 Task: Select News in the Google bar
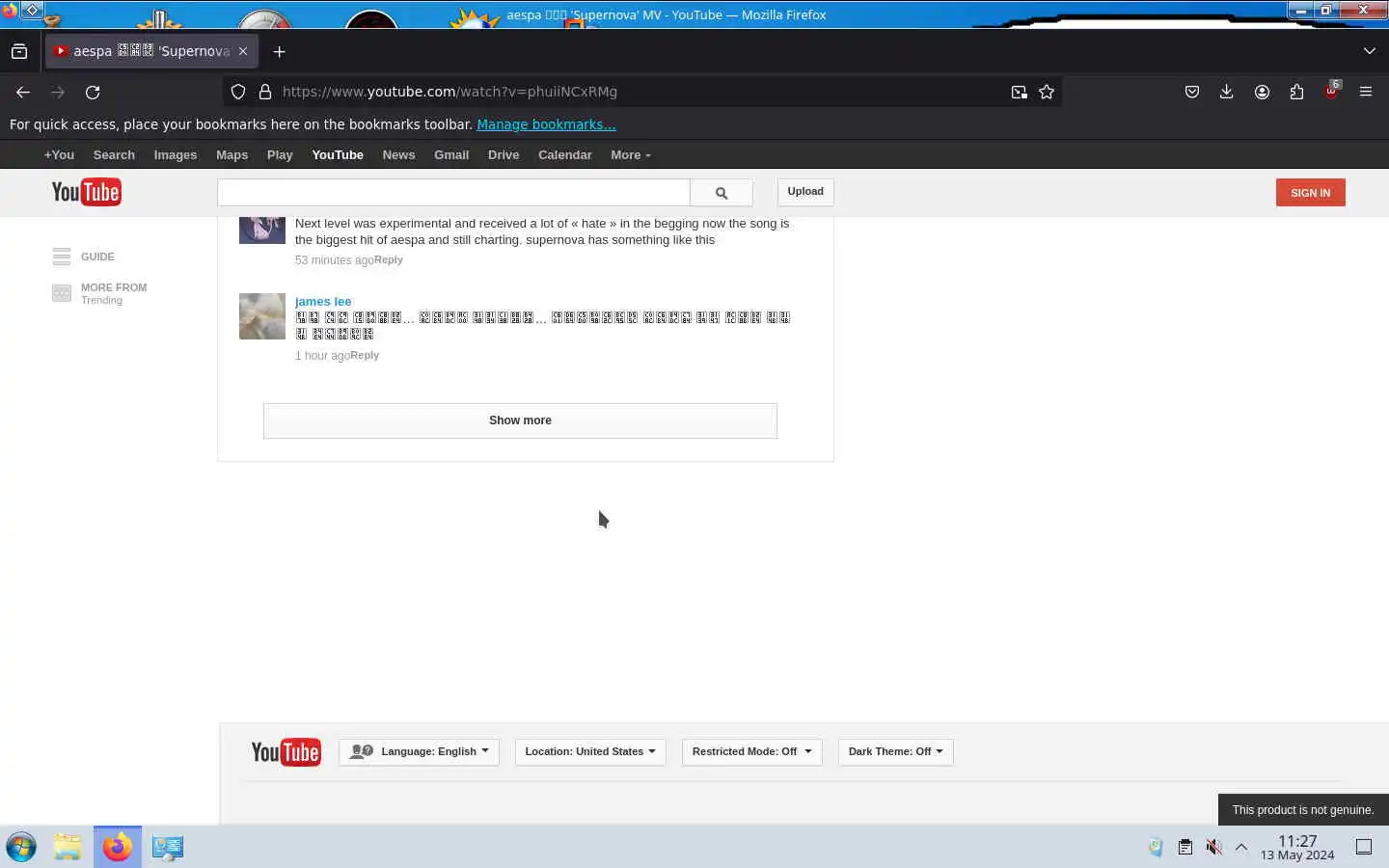click(x=398, y=155)
